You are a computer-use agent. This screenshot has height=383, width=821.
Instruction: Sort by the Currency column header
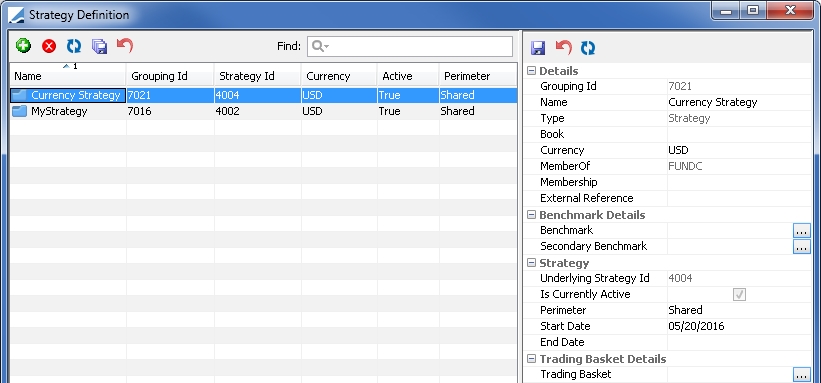coord(339,76)
